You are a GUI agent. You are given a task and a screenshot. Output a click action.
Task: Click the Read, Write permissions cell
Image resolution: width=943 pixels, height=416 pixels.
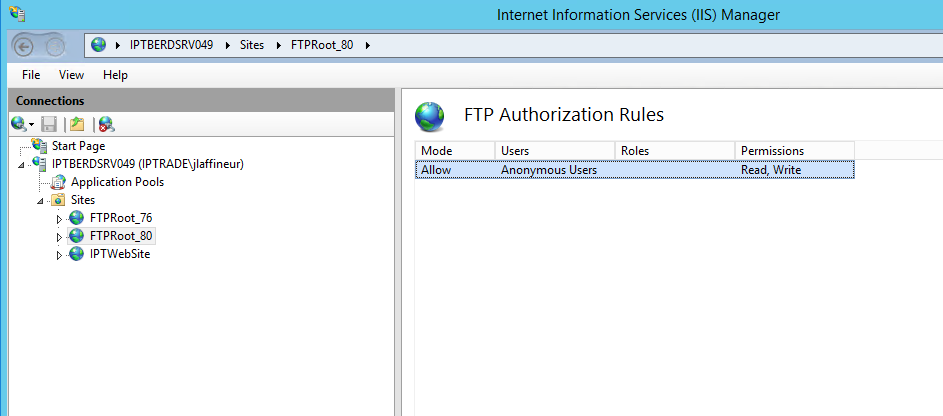point(771,170)
